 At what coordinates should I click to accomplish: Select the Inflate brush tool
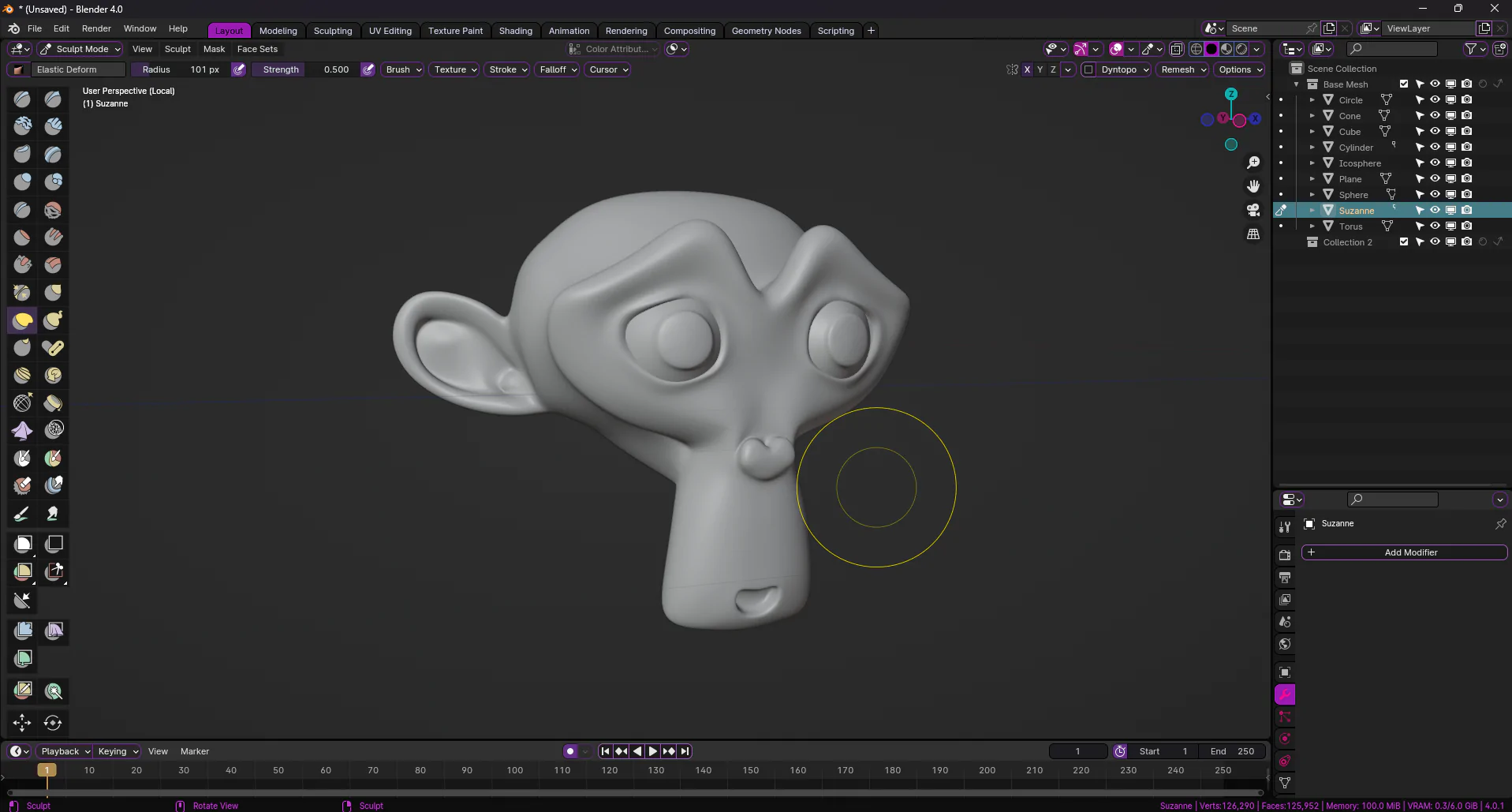pos(22,181)
